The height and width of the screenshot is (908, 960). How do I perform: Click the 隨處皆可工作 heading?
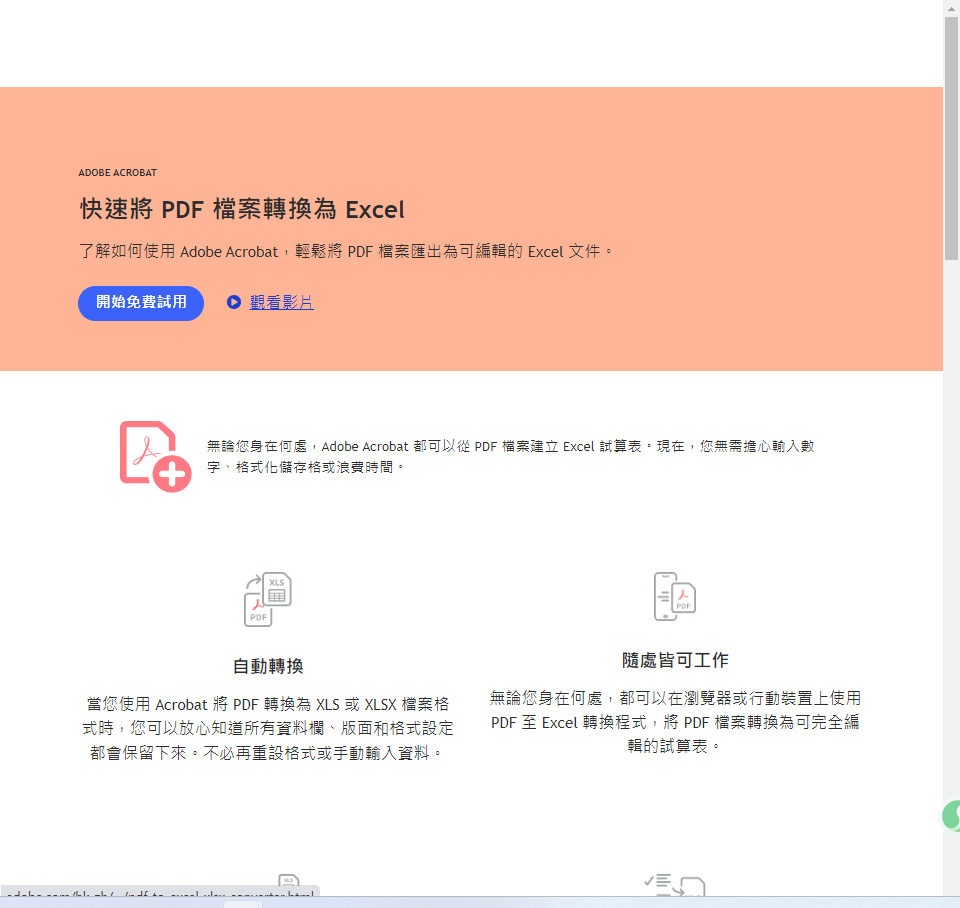675,660
